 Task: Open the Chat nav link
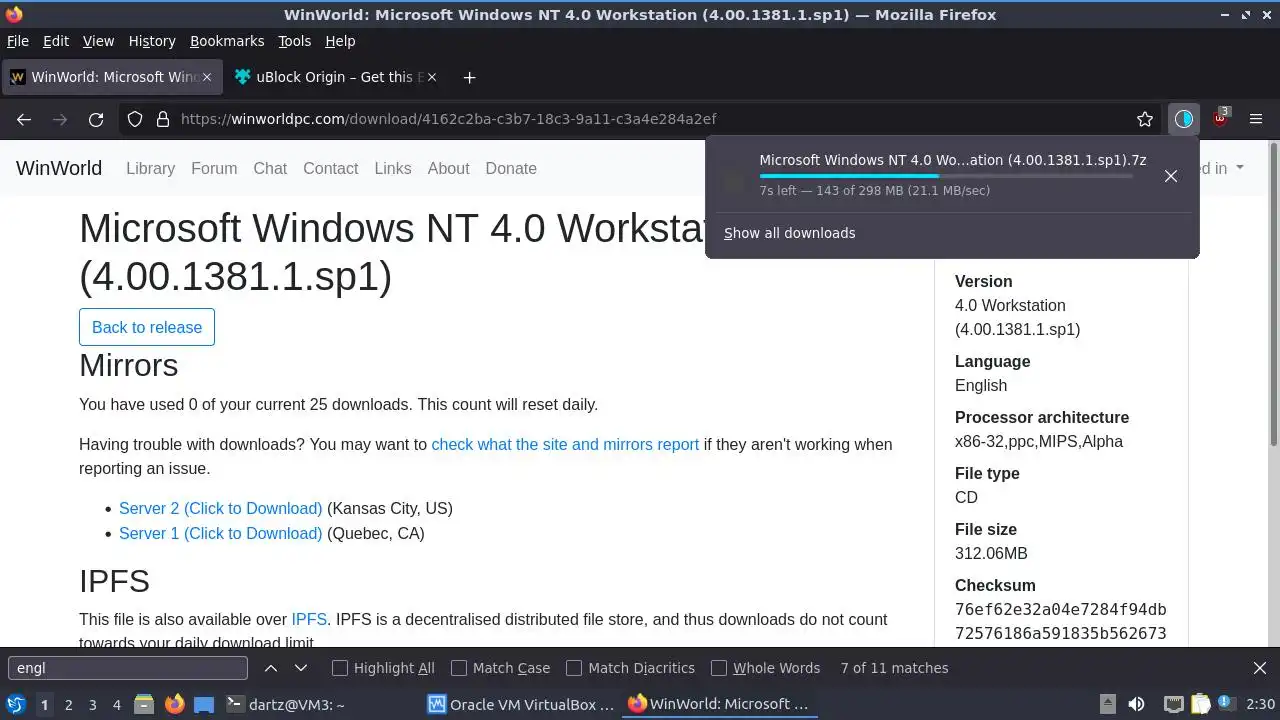coord(270,168)
